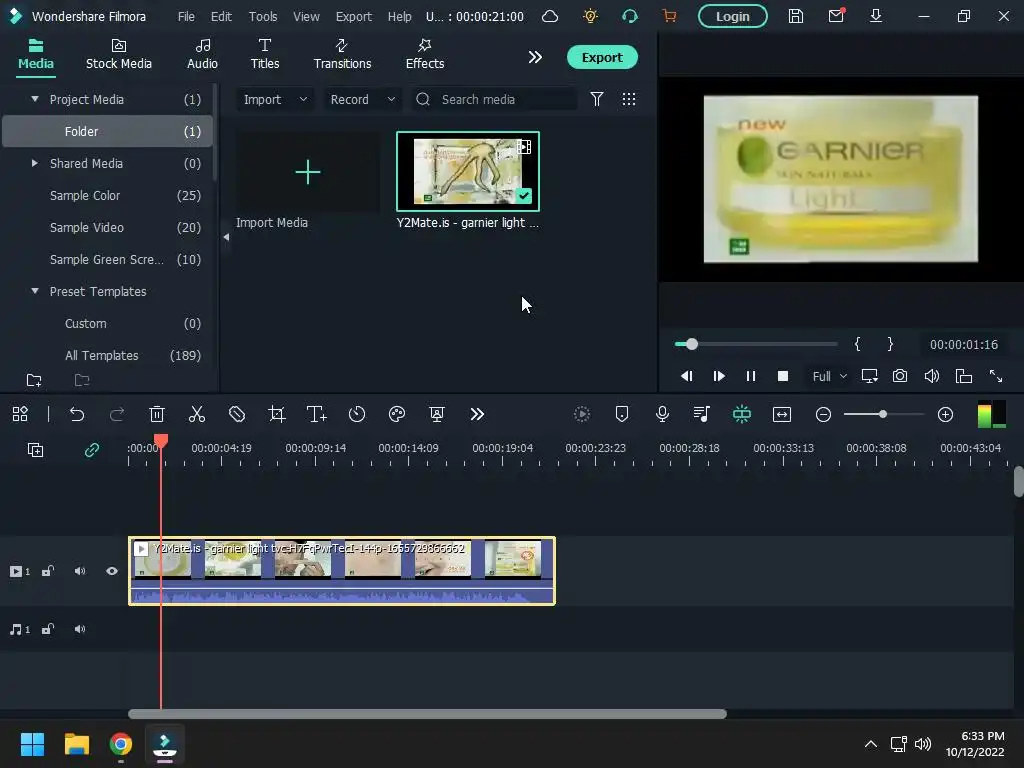The height and width of the screenshot is (768, 1024).
Task: Select the garnier light video thumbnail
Action: (x=468, y=172)
